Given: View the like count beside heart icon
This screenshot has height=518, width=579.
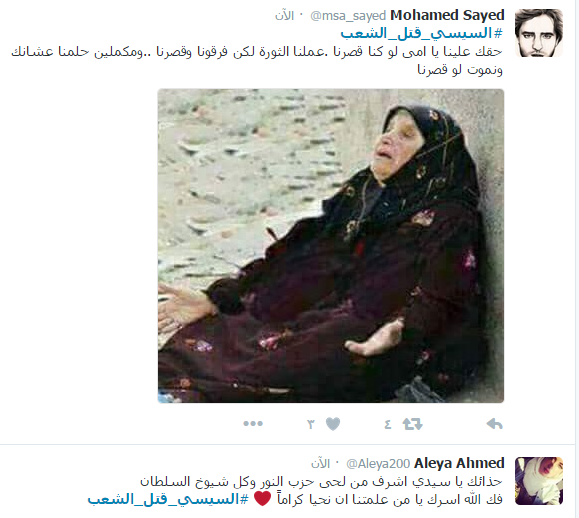Looking at the screenshot, I should (311, 424).
